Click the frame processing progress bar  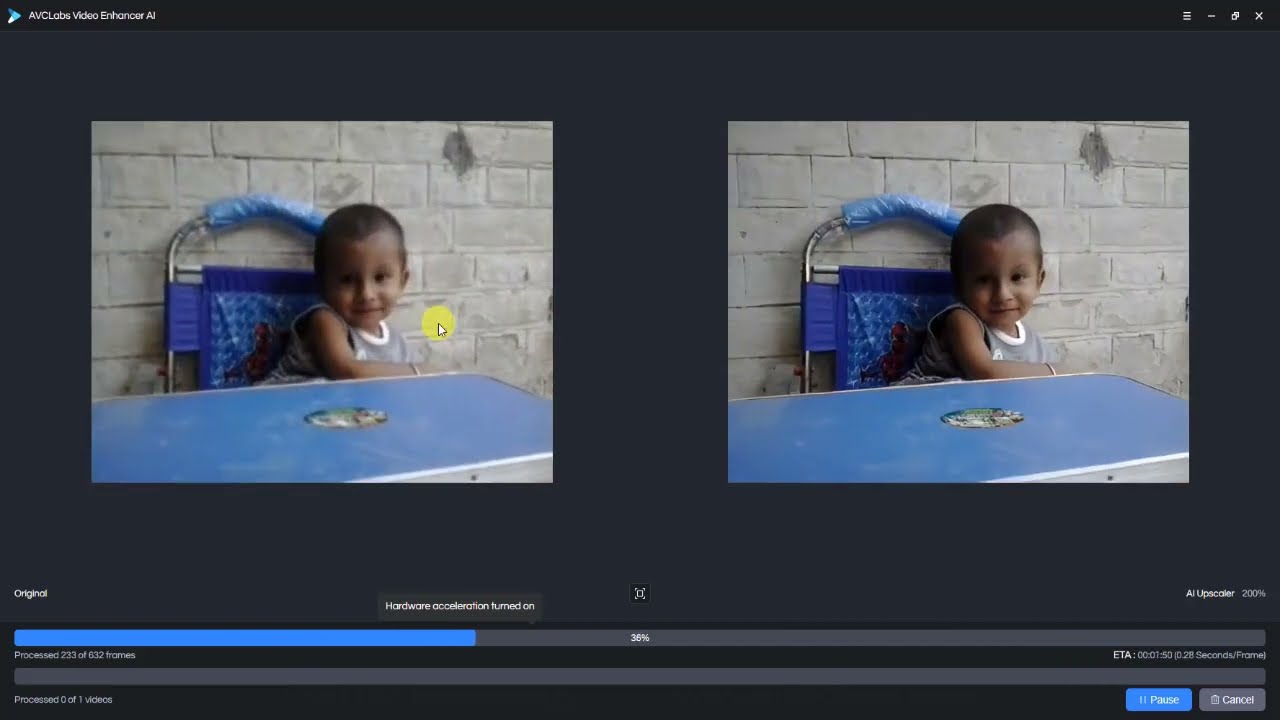(x=640, y=637)
